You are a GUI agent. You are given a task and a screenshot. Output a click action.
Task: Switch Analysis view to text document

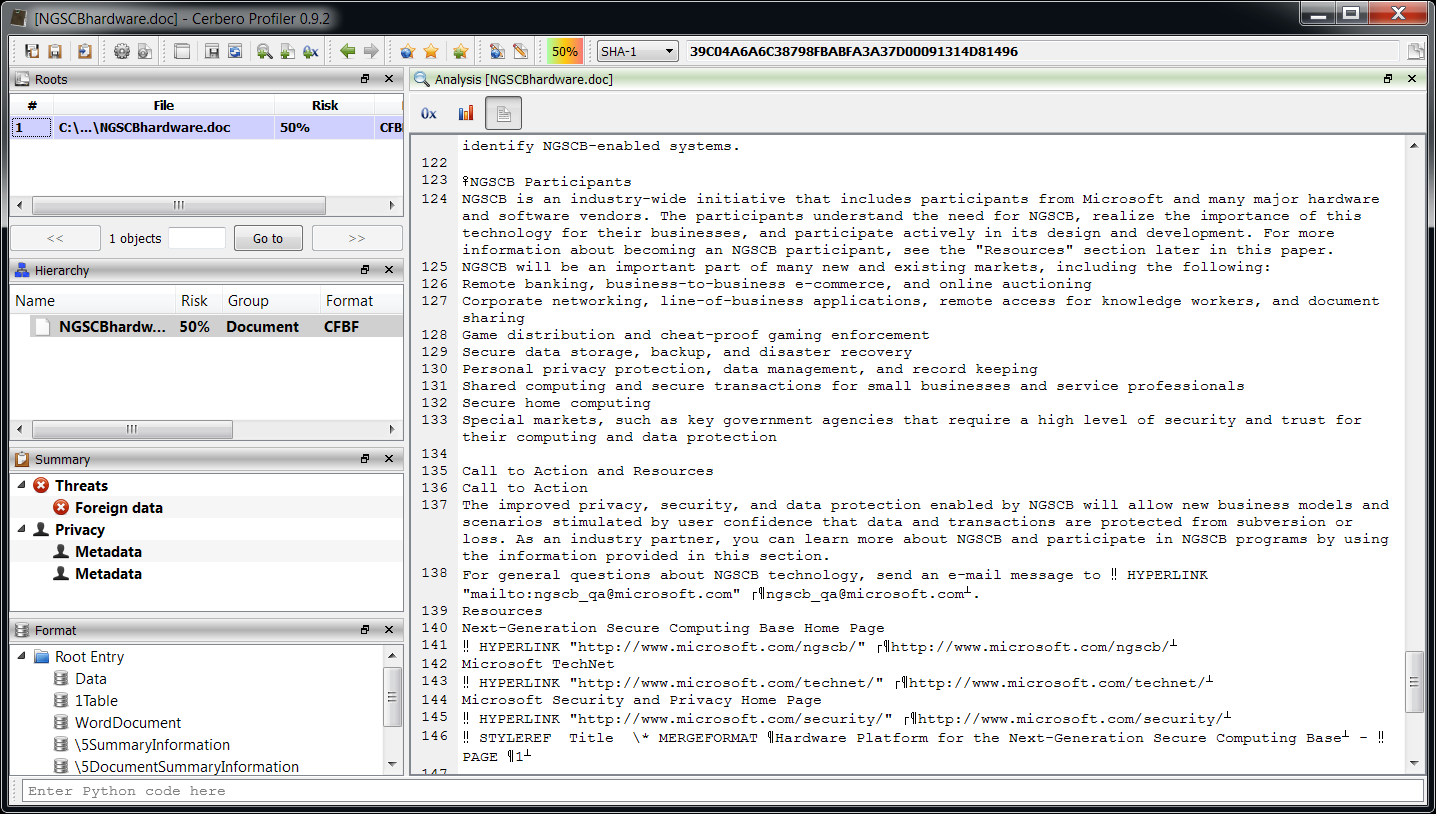pos(504,113)
